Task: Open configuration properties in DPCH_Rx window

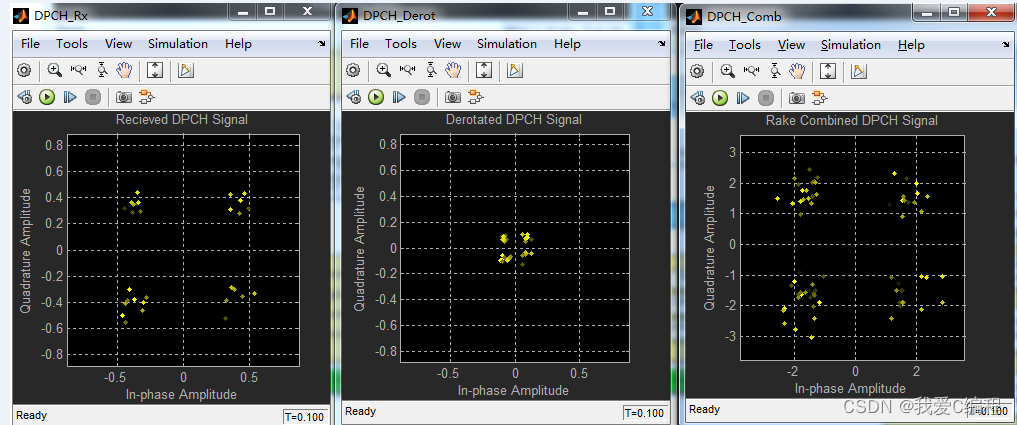Action: tap(24, 70)
